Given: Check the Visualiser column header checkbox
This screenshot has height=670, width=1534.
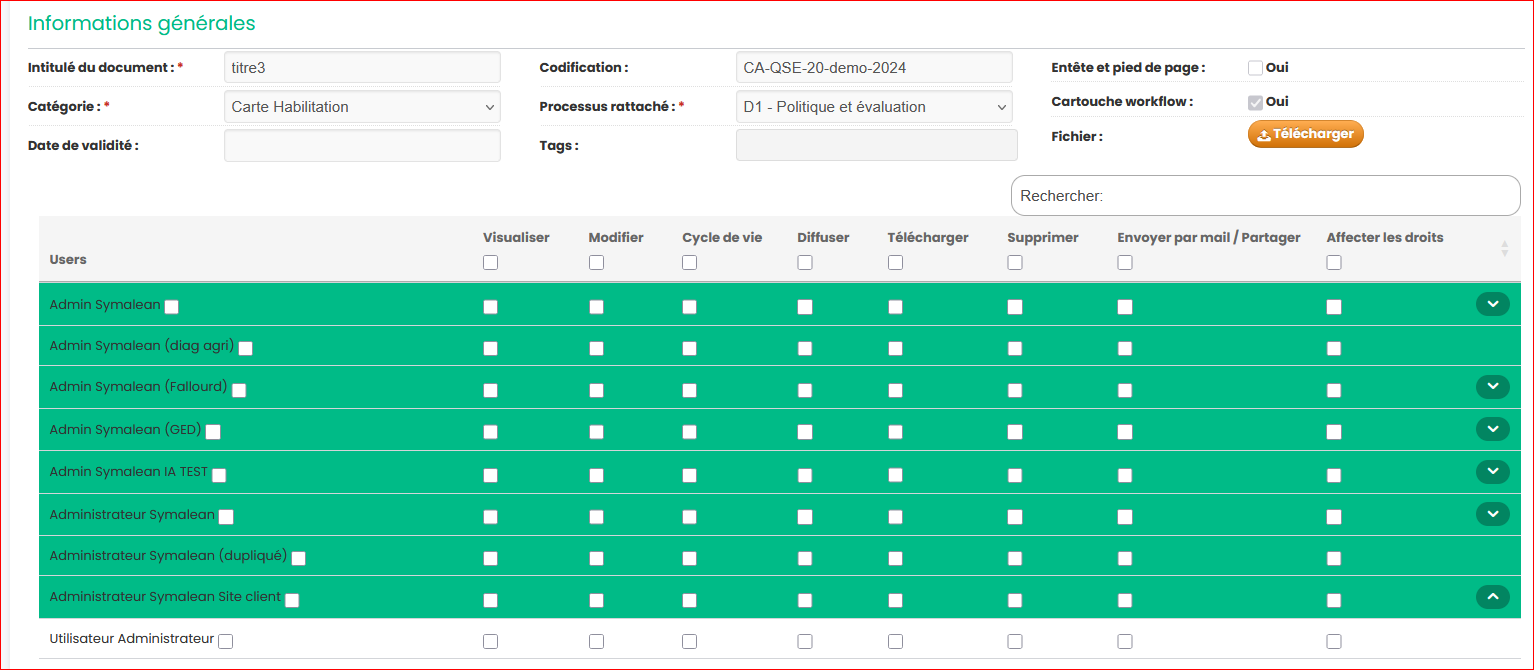Looking at the screenshot, I should pos(490,262).
